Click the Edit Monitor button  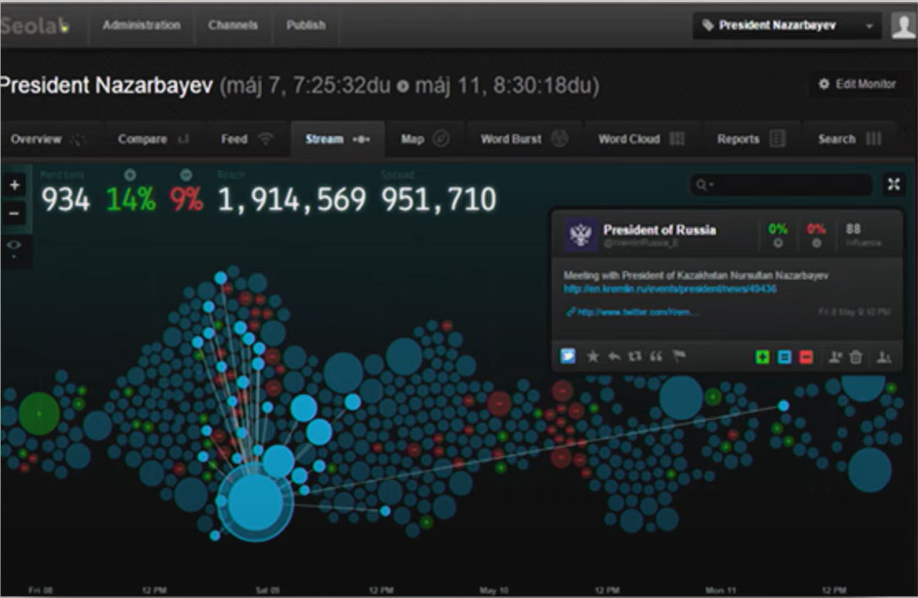tap(857, 85)
